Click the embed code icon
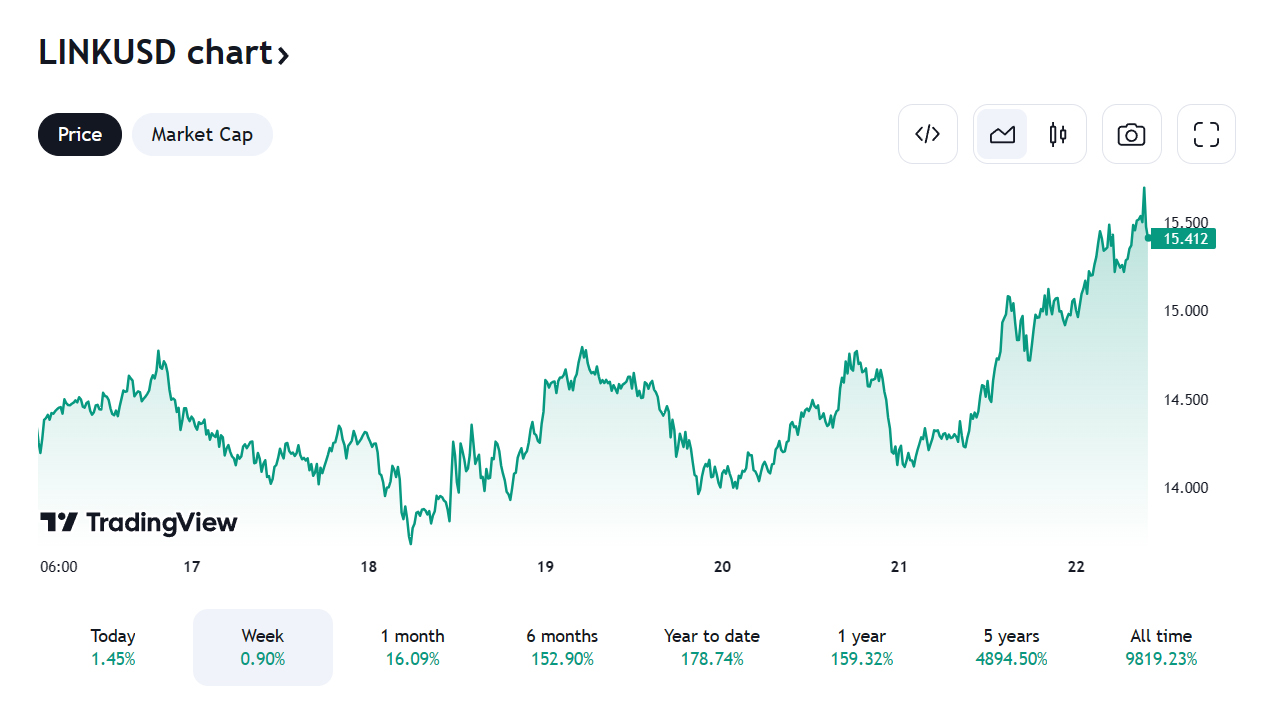This screenshot has width=1276, height=720. click(928, 134)
